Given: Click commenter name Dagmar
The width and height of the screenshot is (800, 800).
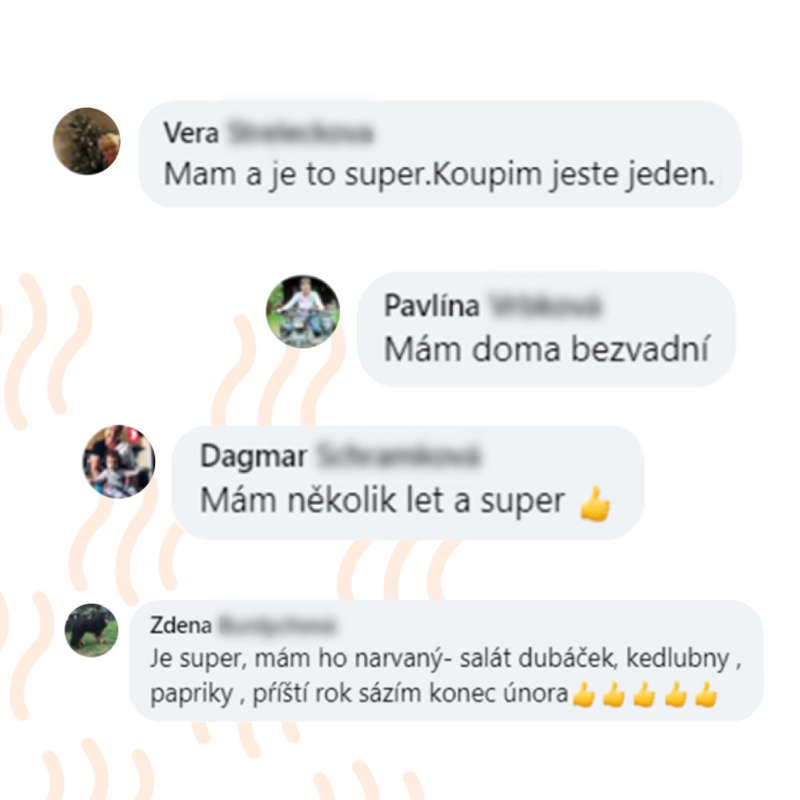Looking at the screenshot, I should pyautogui.click(x=254, y=456).
